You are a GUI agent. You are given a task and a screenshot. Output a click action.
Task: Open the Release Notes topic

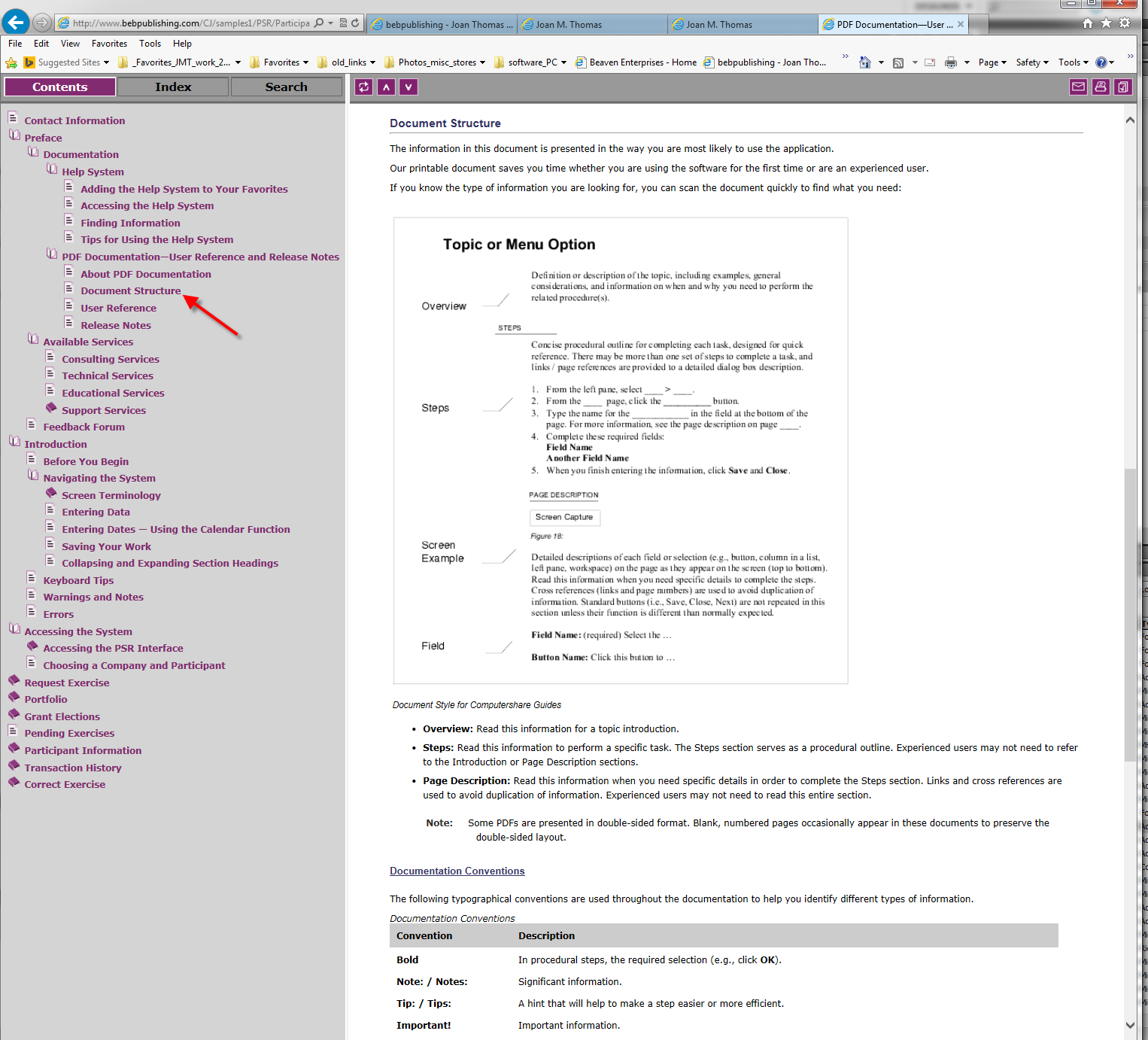pos(116,325)
